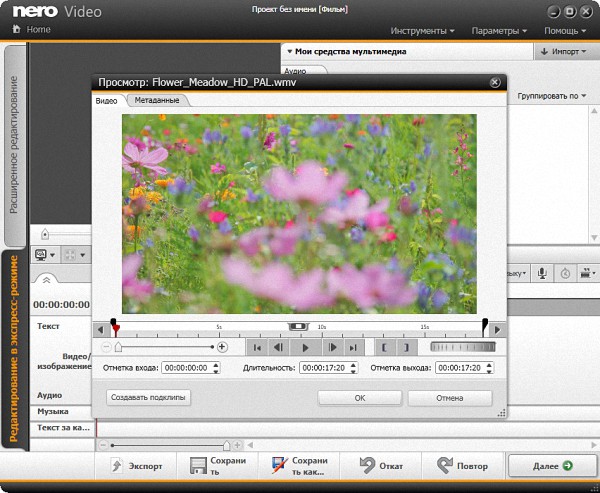
Task: Click the Отмена button
Action: pos(449,397)
